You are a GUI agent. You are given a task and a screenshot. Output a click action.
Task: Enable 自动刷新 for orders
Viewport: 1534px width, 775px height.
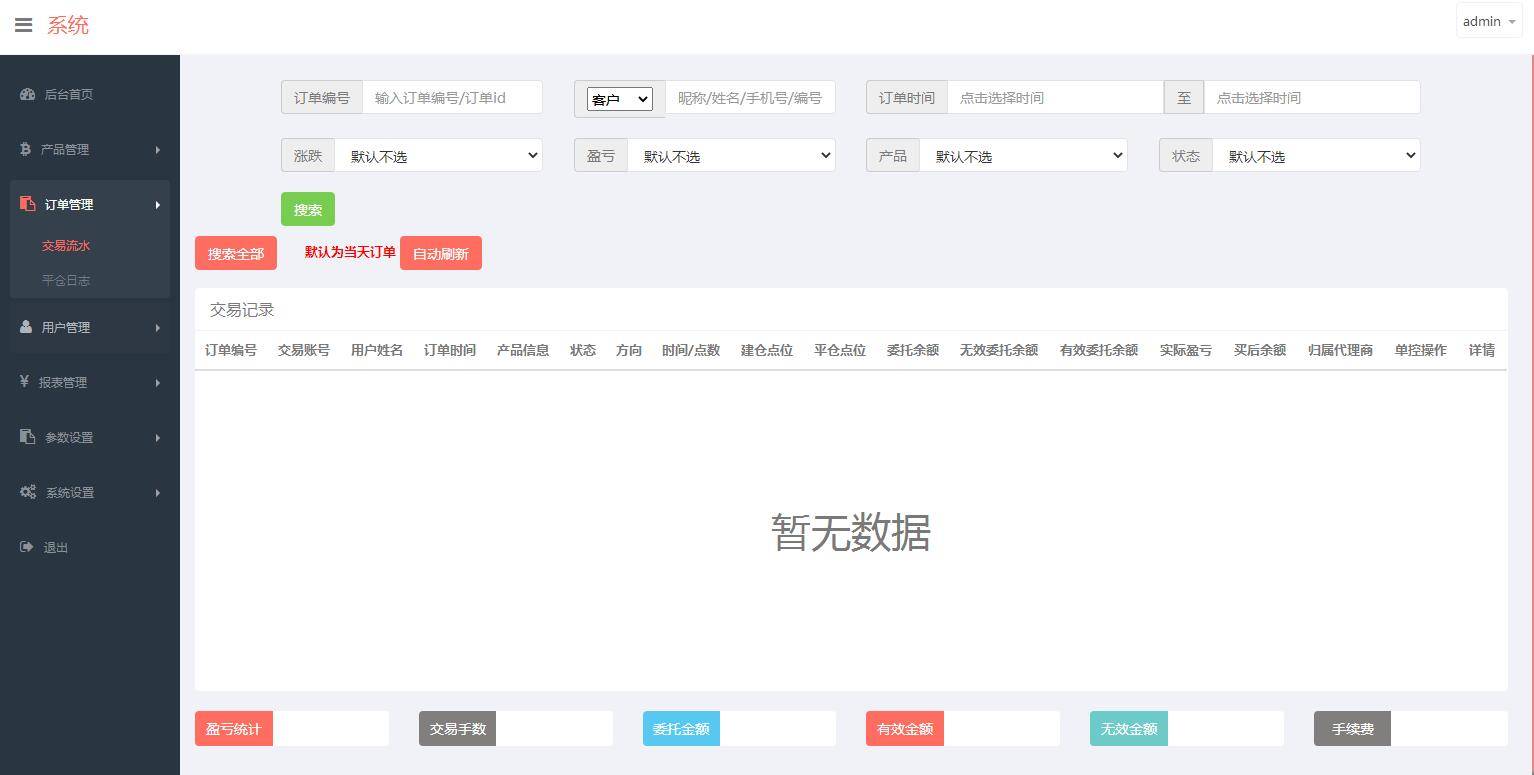point(440,253)
